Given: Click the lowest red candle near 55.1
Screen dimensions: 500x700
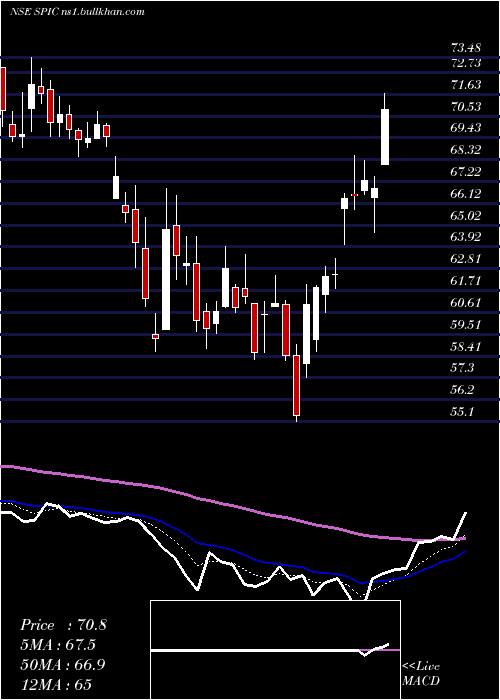Looking at the screenshot, I should coord(296,386).
